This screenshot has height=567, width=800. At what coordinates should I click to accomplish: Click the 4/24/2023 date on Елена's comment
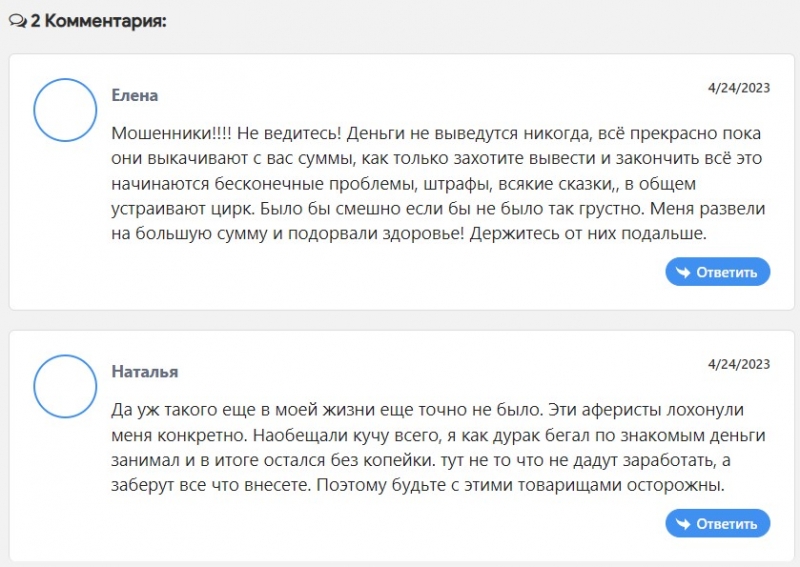point(739,88)
